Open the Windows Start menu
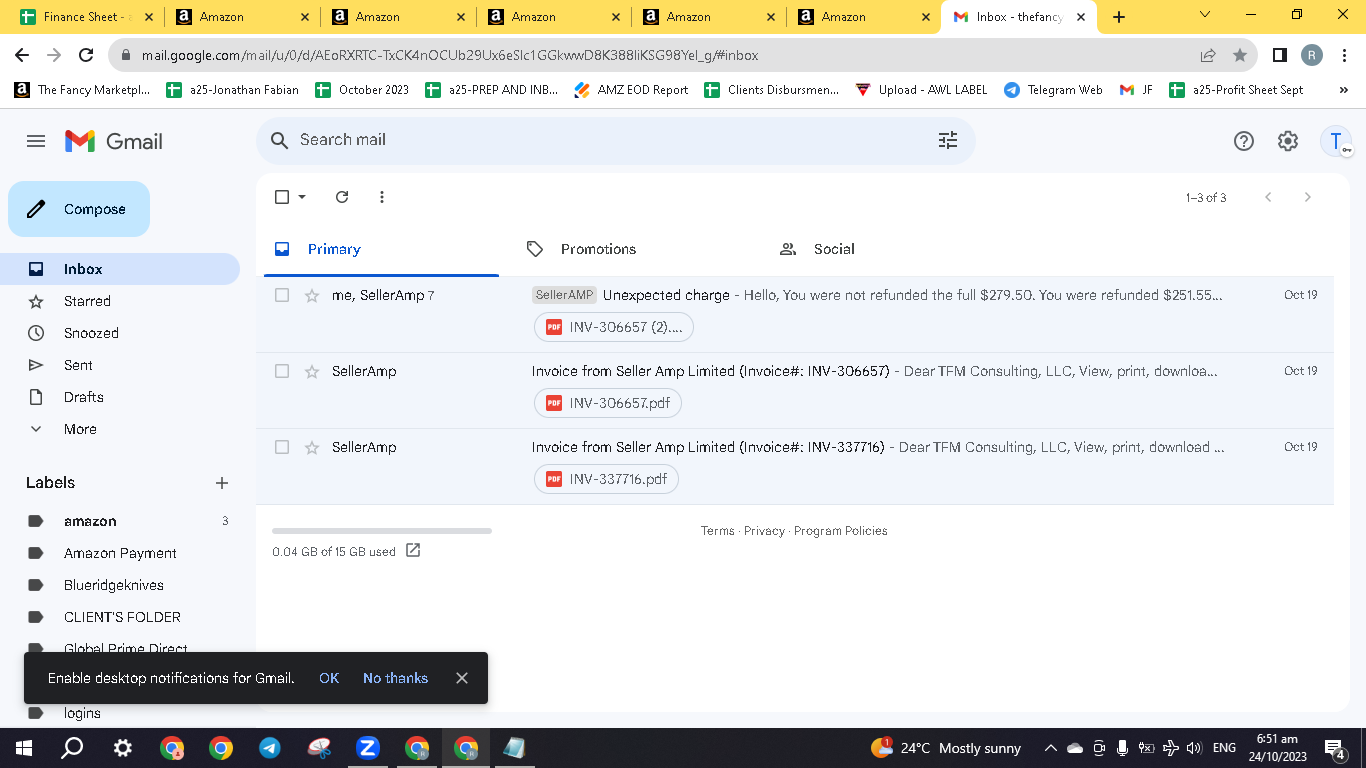Screen dimensions: 1366x768 [x=23, y=748]
